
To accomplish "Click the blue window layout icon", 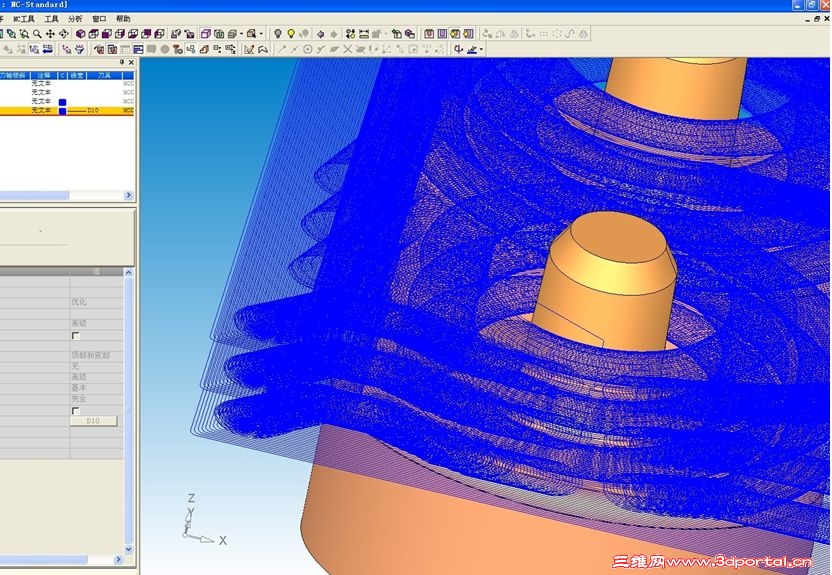I will point(138,49).
